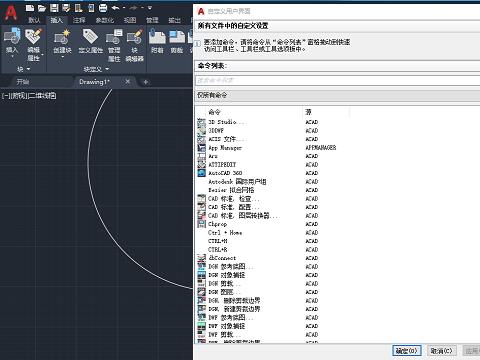The width and height of the screenshot is (480, 360).
Task: Click the ATTIPEDIT command icon in list
Action: 201,165
